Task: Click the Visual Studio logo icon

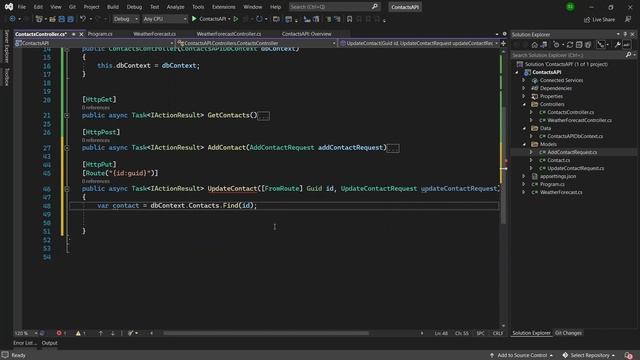Action: coord(9,7)
